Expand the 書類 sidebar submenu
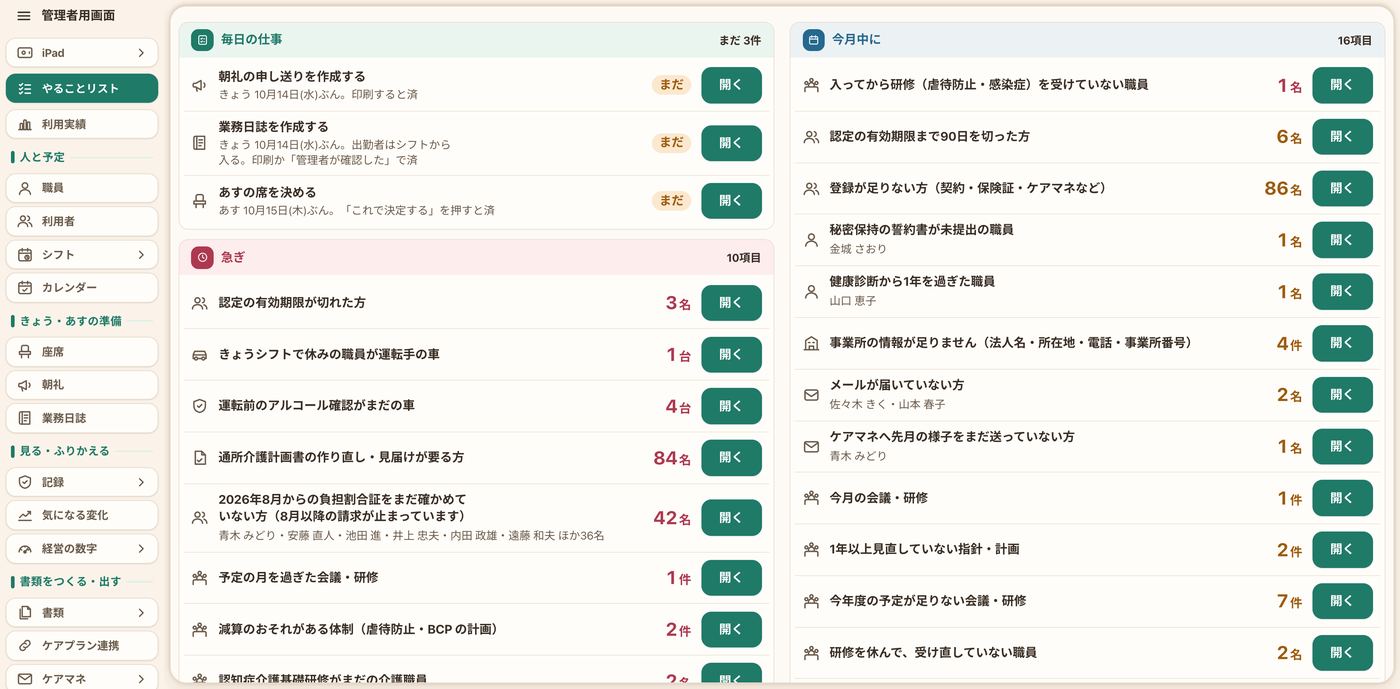 click(x=82, y=612)
